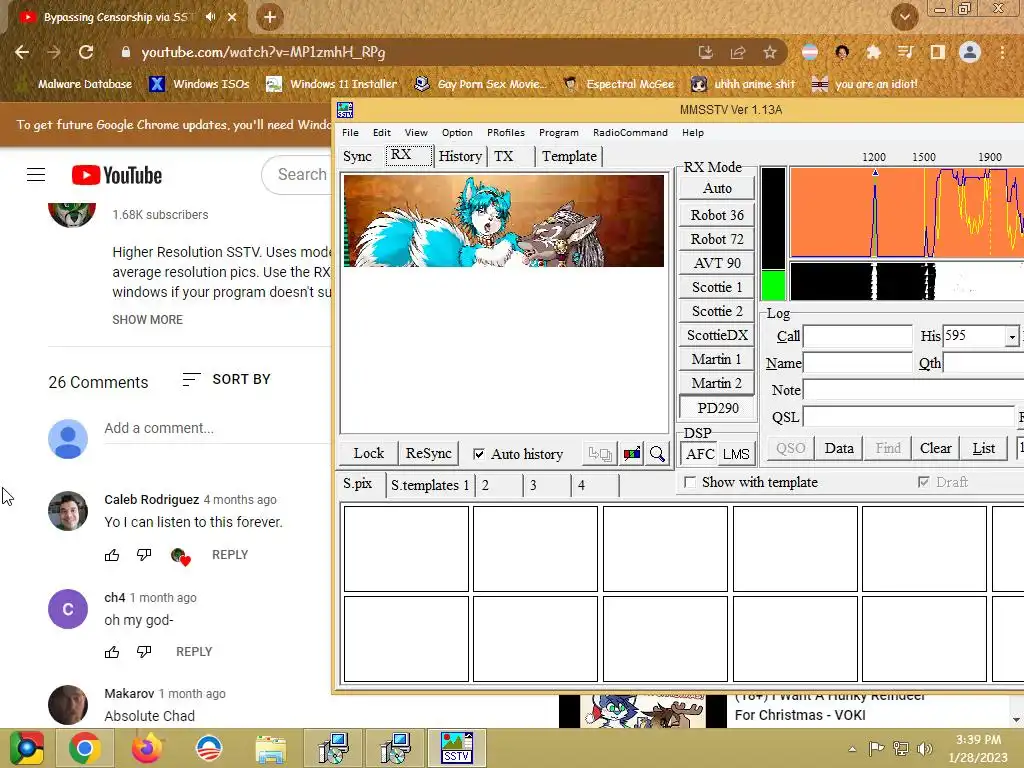Switch to S.templates 1 tab
This screenshot has height=768, width=1024.
pyautogui.click(x=429, y=485)
